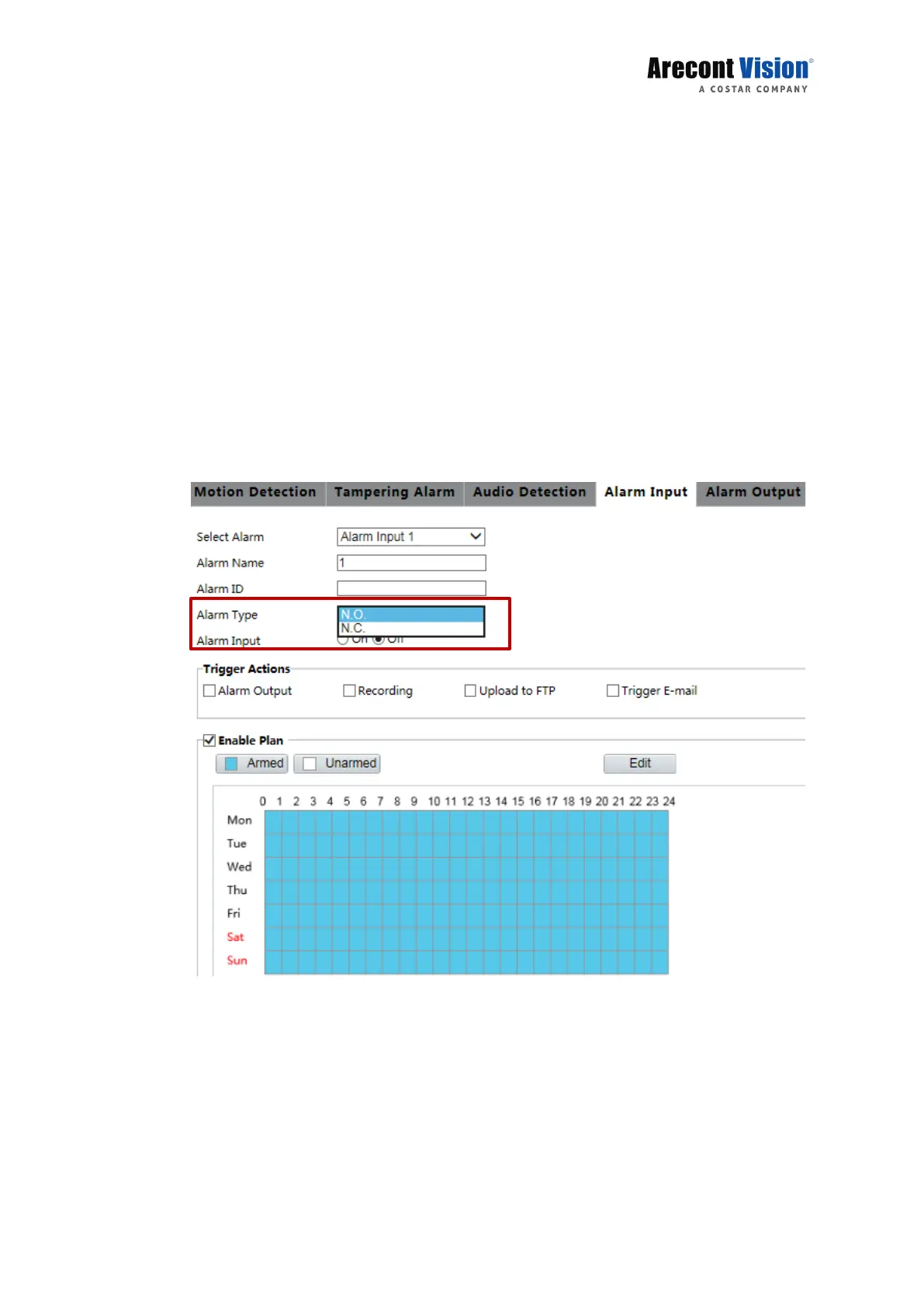
Task: Enable the Alarm Output trigger checkbox
Action: pos(209,691)
